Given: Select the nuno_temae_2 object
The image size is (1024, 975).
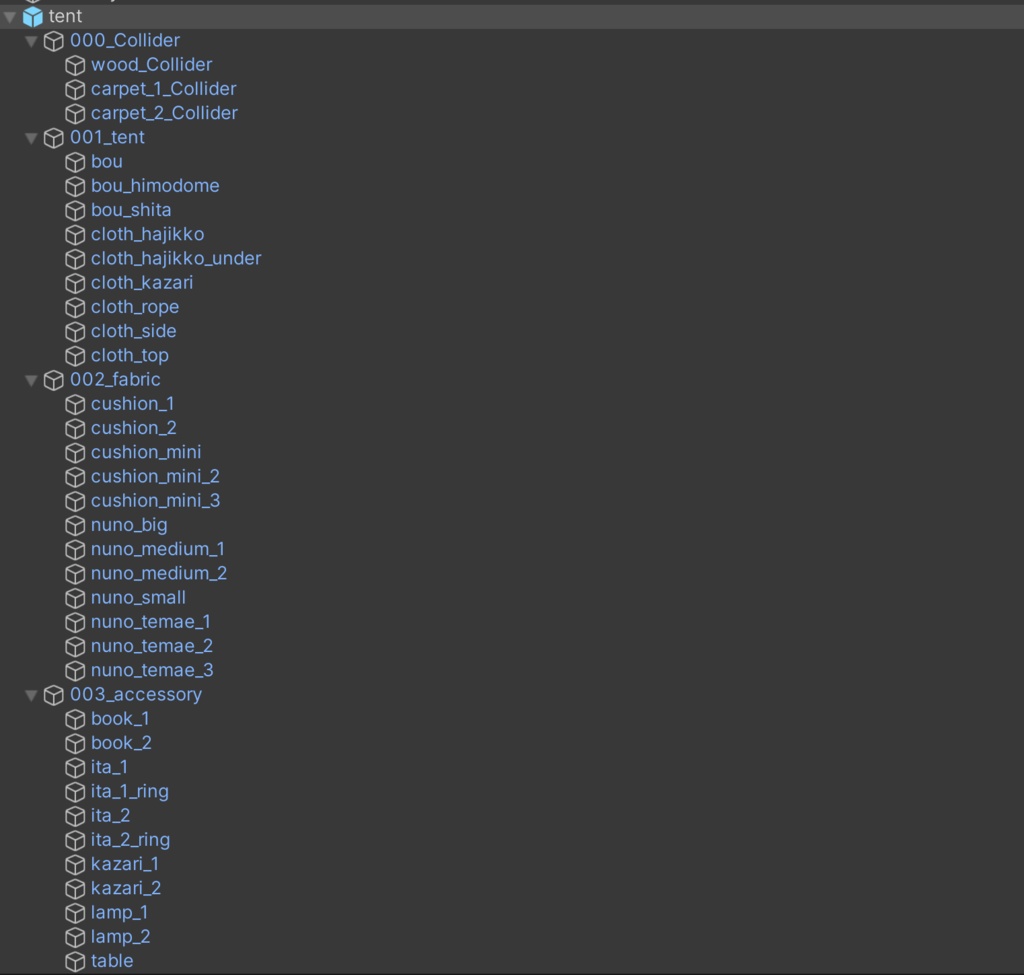Looking at the screenshot, I should 152,646.
